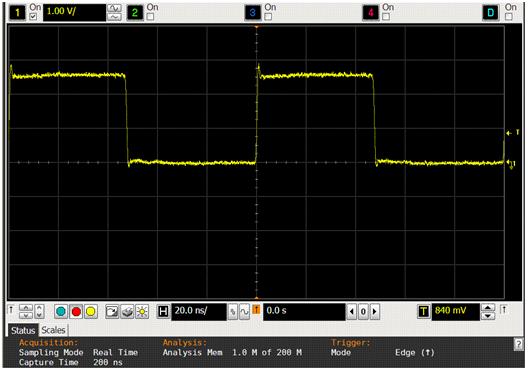Click the Channel 1 button
Viewport: 528px width, 371px height.
tap(17, 13)
